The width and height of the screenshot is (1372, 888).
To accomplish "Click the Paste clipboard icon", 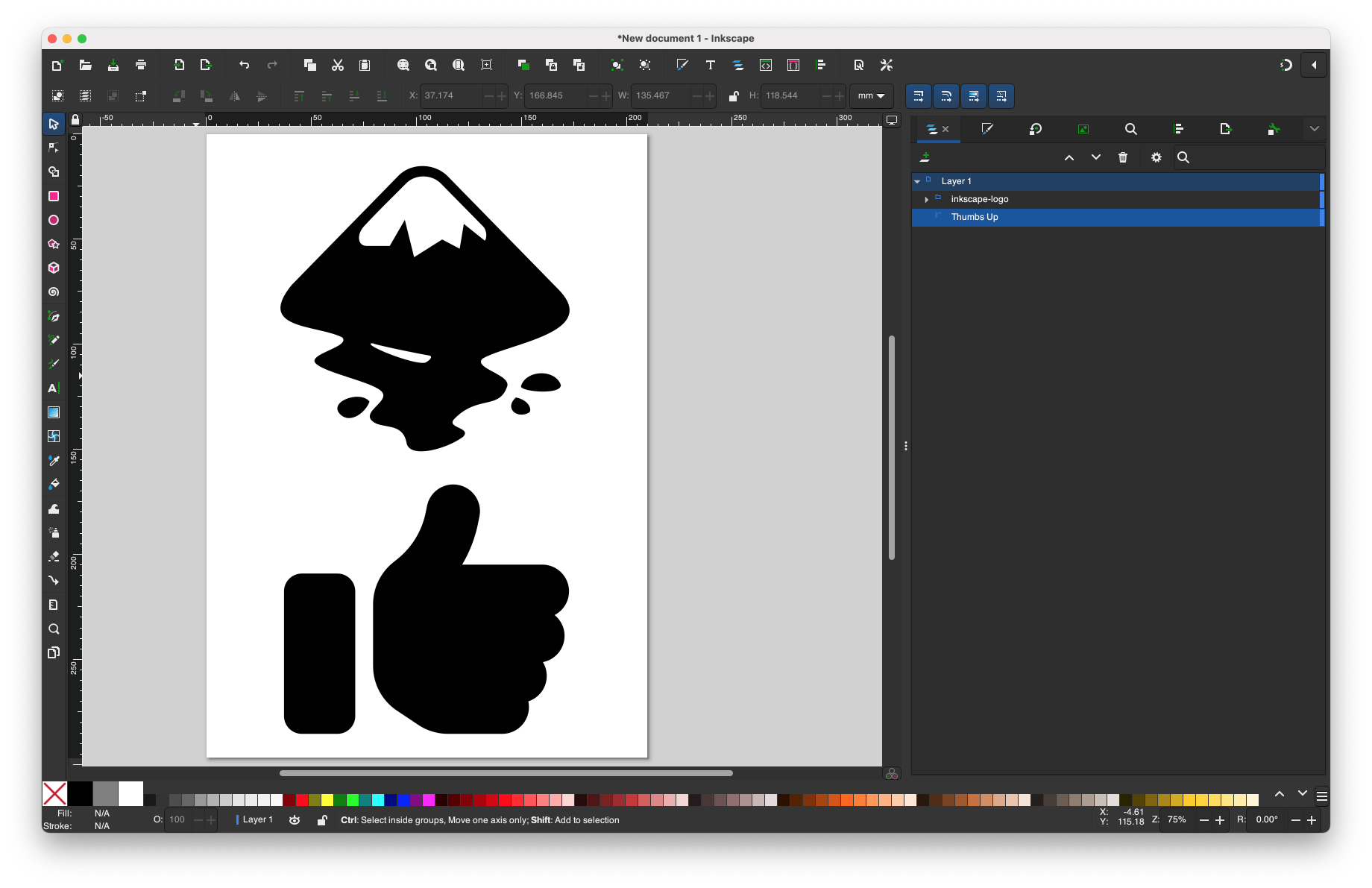I will click(x=365, y=65).
